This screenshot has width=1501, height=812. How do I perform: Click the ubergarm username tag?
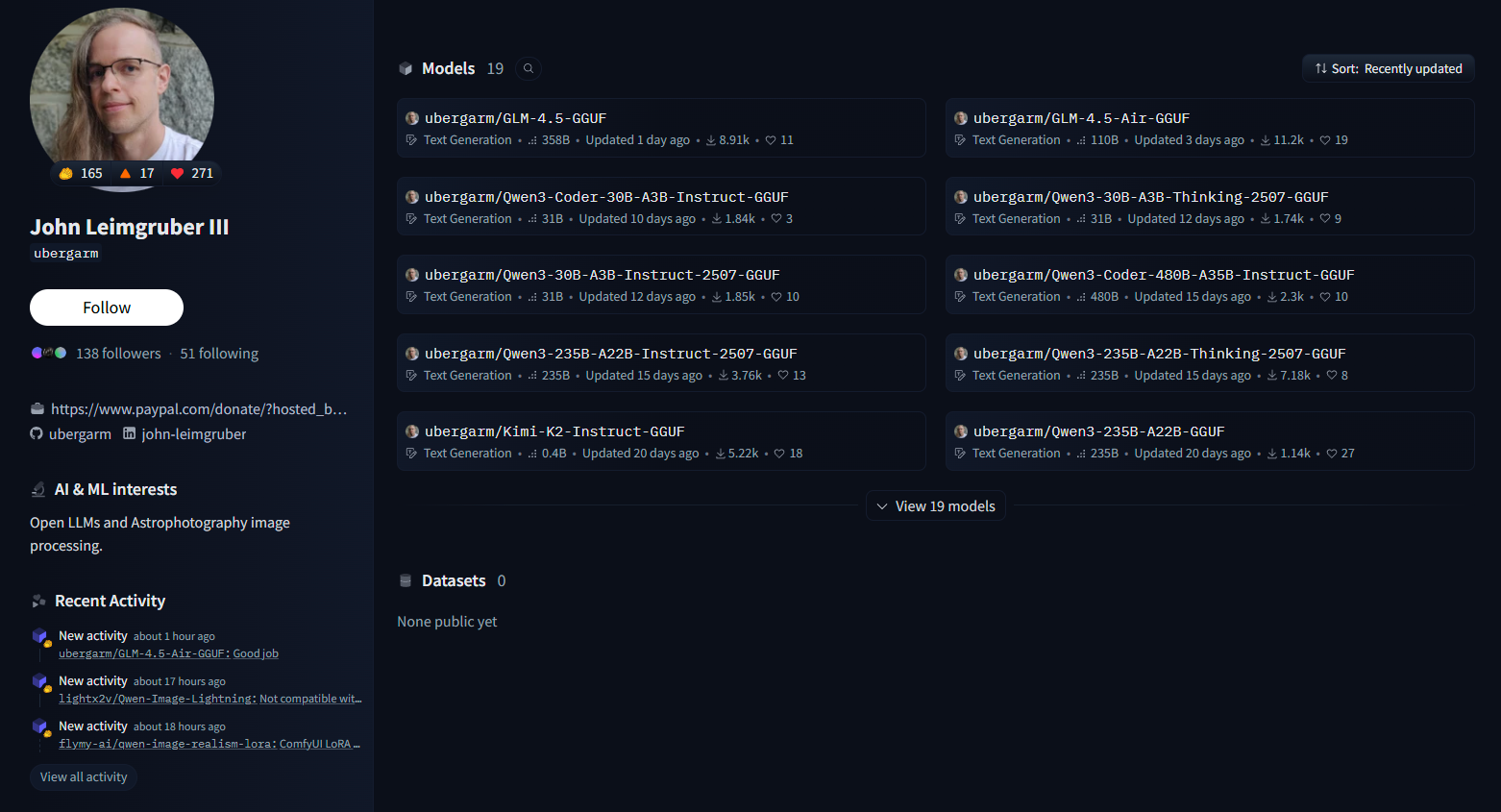[66, 254]
